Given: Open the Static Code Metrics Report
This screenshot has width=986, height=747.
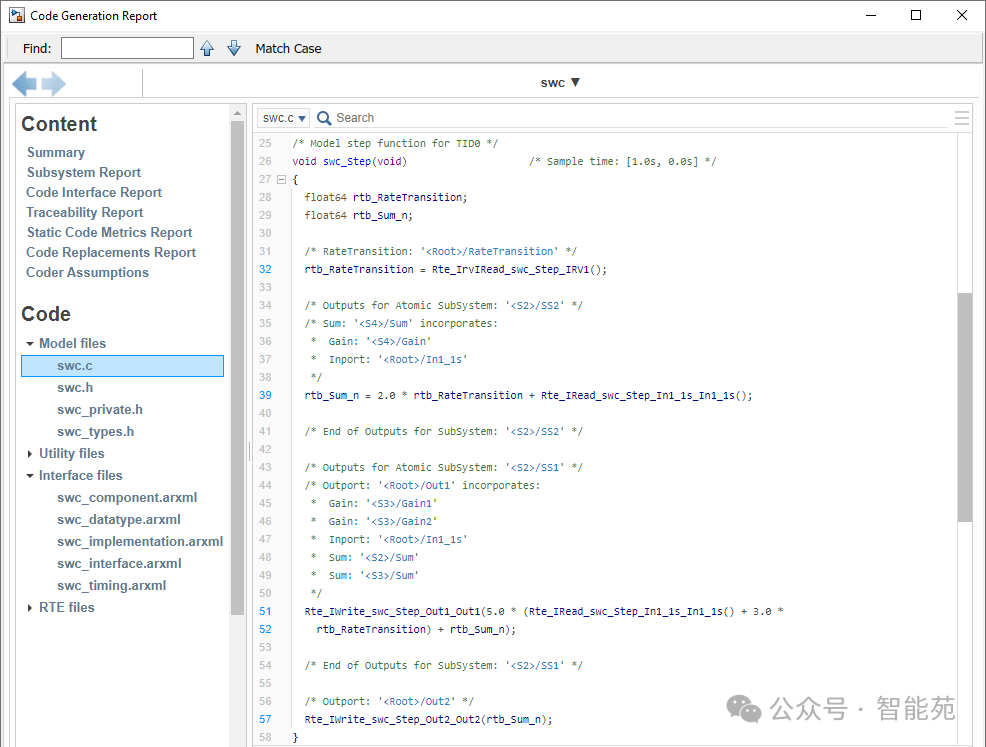Looking at the screenshot, I should pyautogui.click(x=109, y=233).
